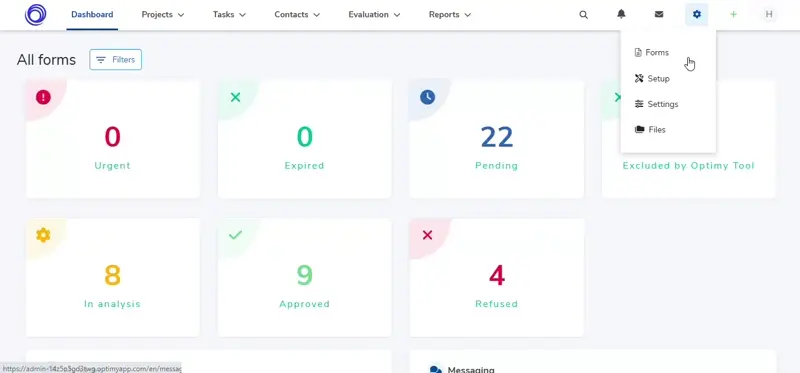This screenshot has height=373, width=800.
Task: Click the red exclamation icon on Urgent card
Action: coord(43,97)
